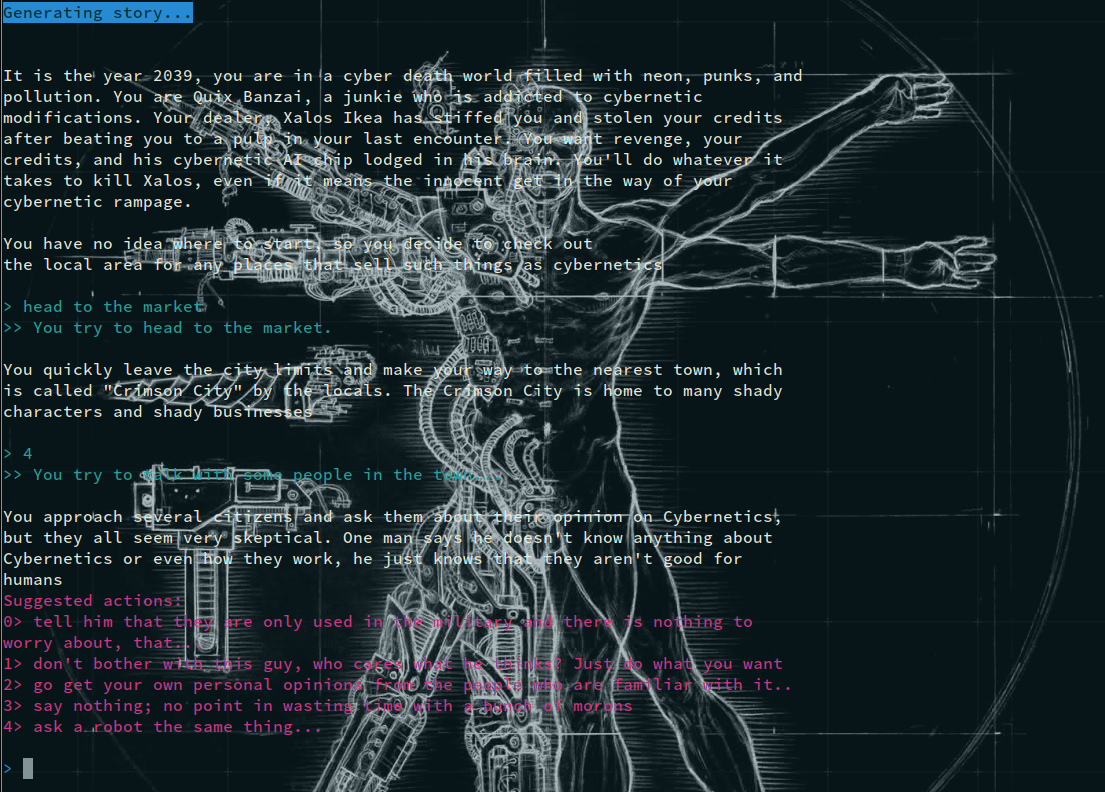Click the word 'humans' ending the paragraph

[32, 580]
